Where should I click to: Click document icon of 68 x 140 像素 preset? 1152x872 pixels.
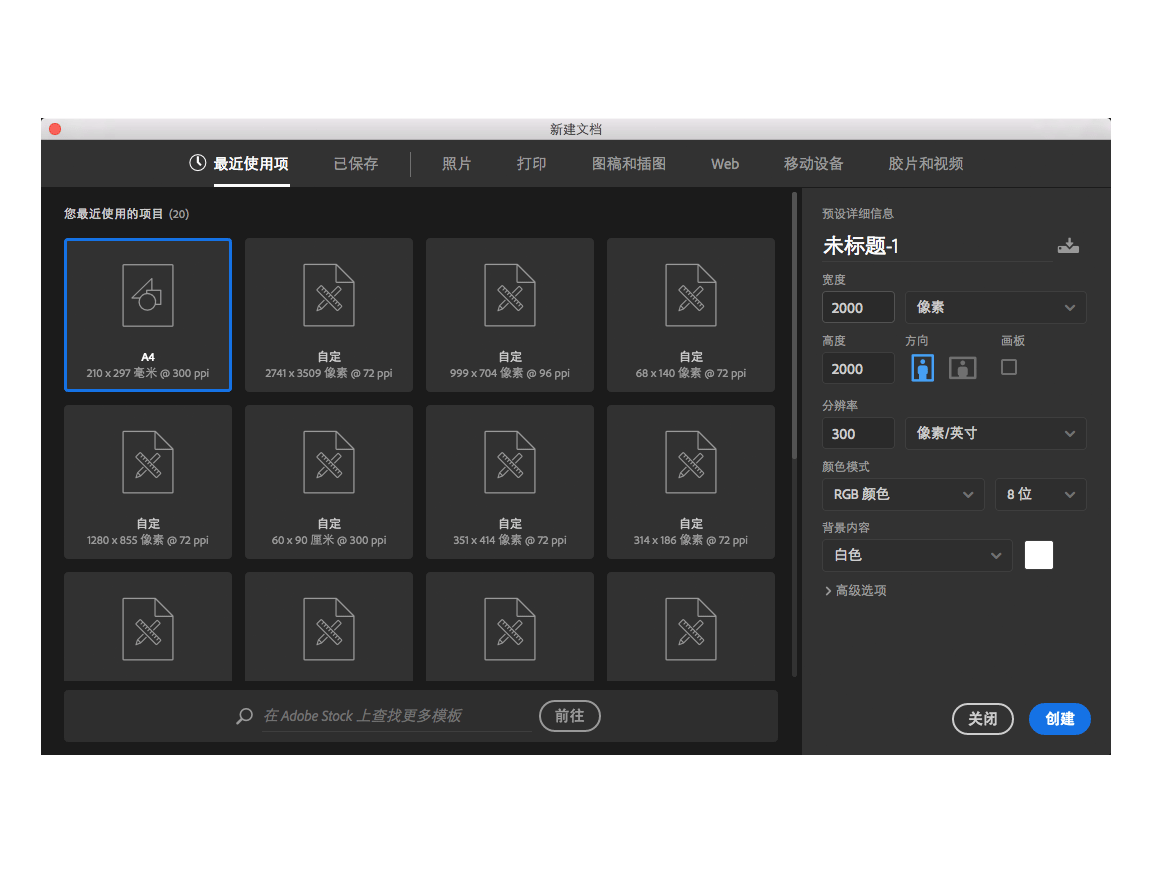[691, 295]
